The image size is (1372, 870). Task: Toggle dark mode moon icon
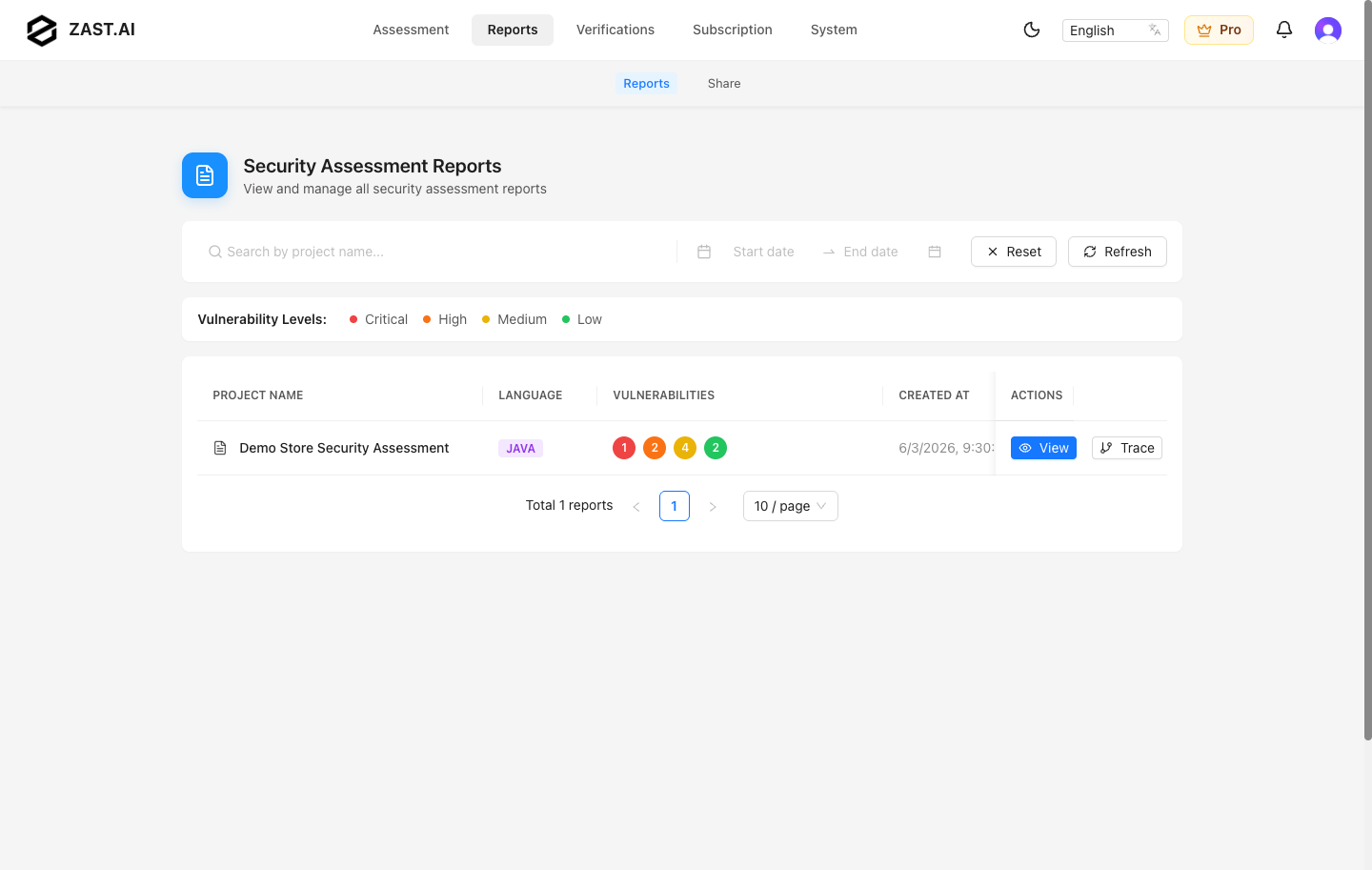[x=1032, y=30]
